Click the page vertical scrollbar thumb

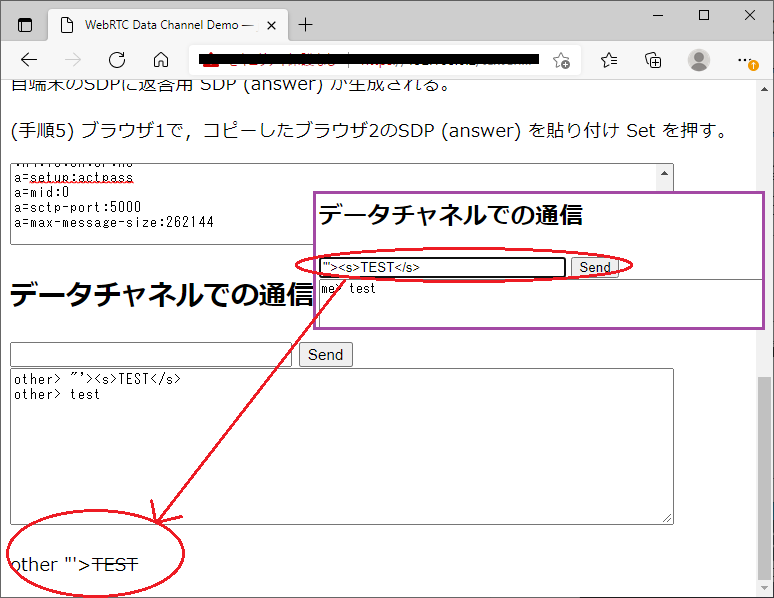point(764,478)
